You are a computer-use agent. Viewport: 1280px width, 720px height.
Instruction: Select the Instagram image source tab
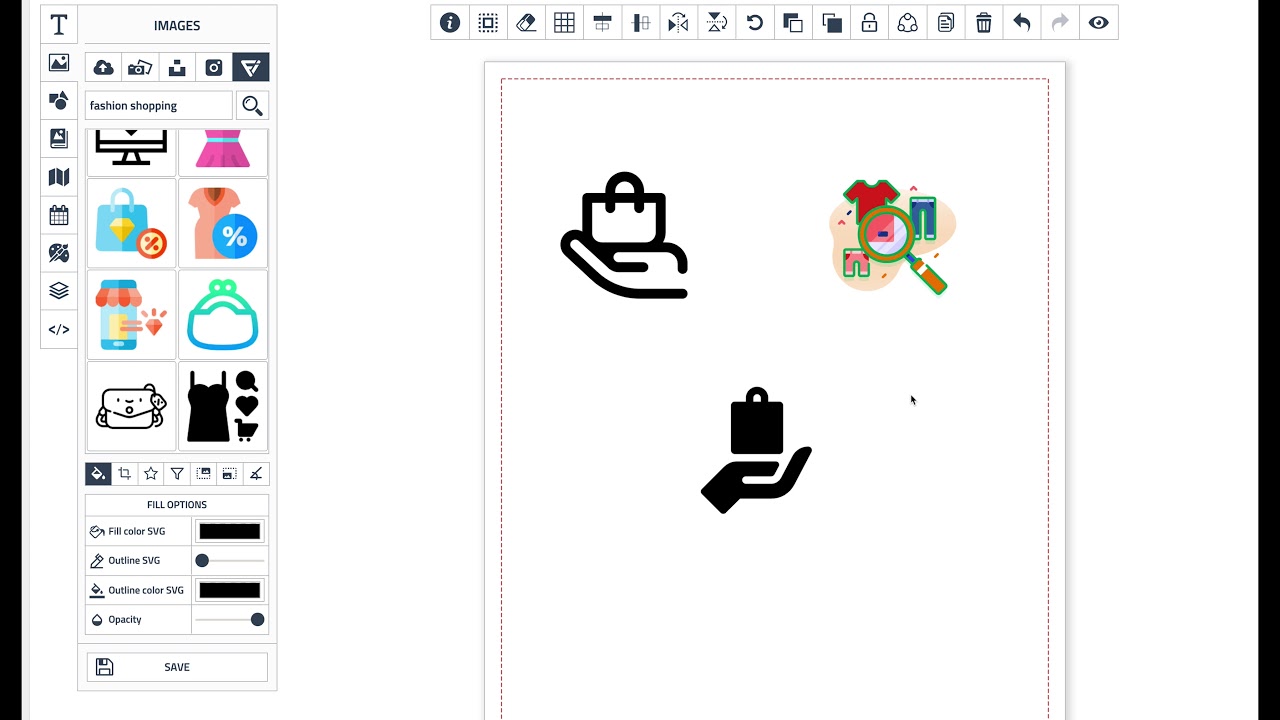pyautogui.click(x=214, y=67)
